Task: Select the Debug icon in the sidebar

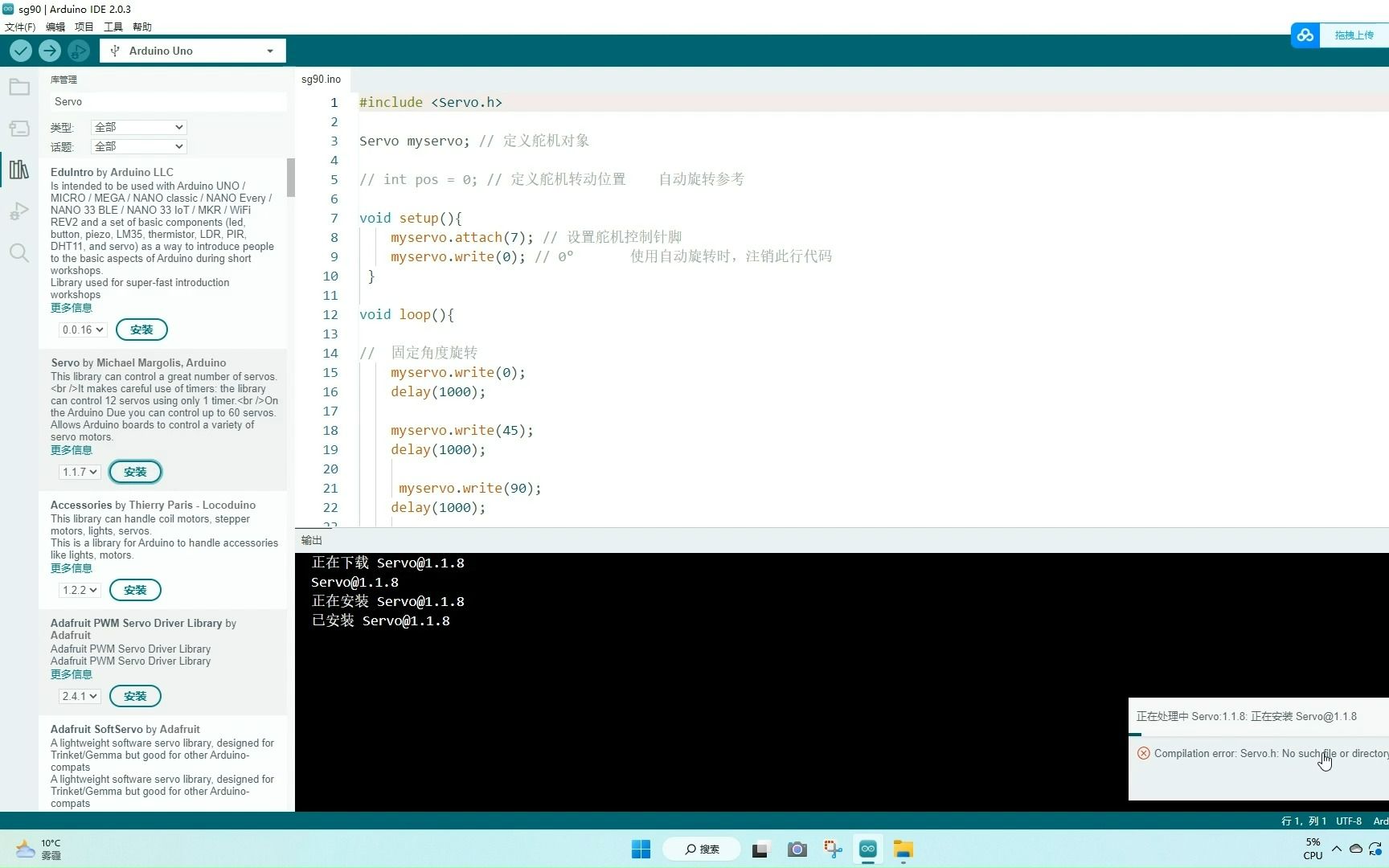Action: tap(19, 211)
